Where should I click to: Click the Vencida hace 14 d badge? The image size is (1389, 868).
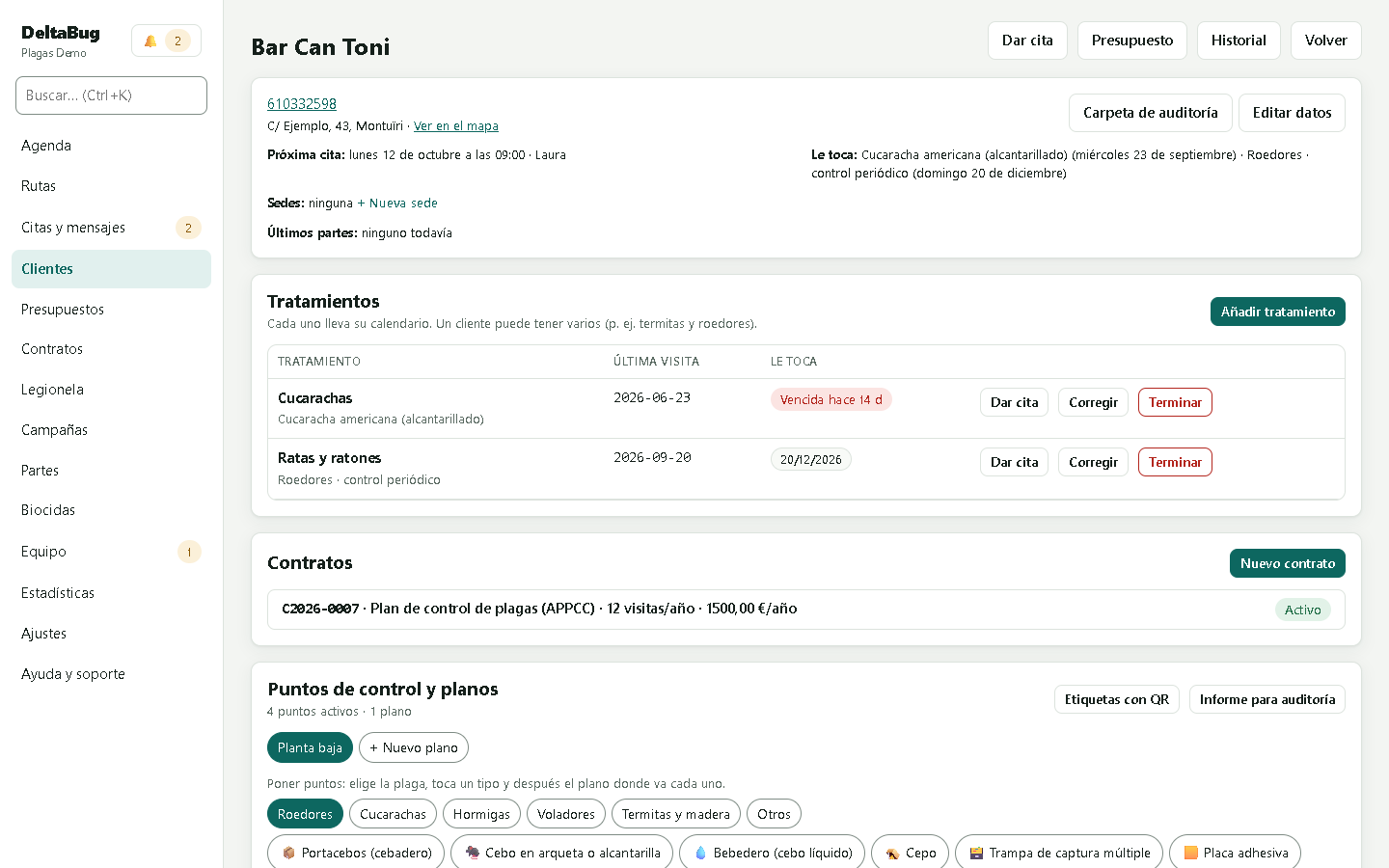(831, 399)
